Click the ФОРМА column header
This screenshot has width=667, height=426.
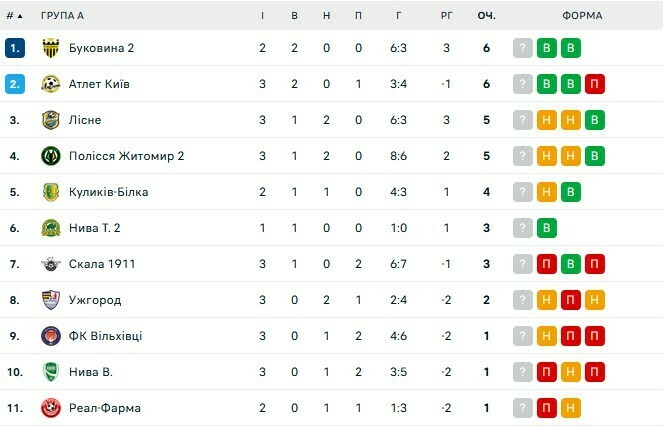pos(582,16)
